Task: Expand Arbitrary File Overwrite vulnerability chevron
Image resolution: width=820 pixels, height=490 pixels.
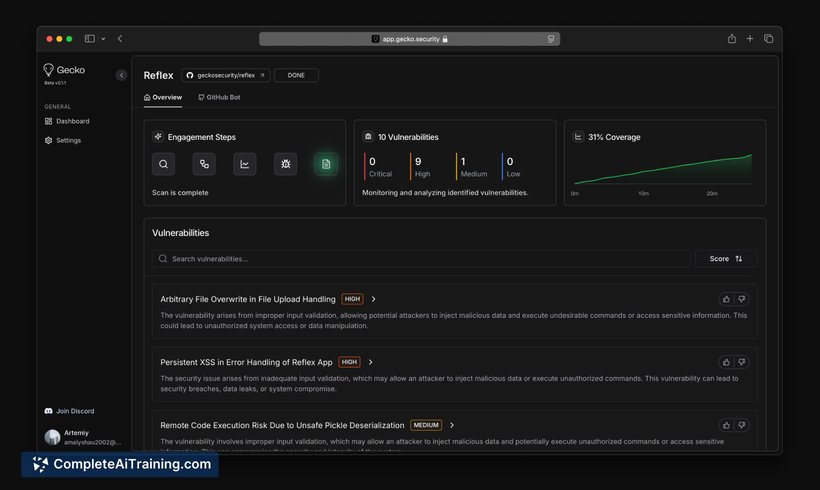Action: pos(373,299)
